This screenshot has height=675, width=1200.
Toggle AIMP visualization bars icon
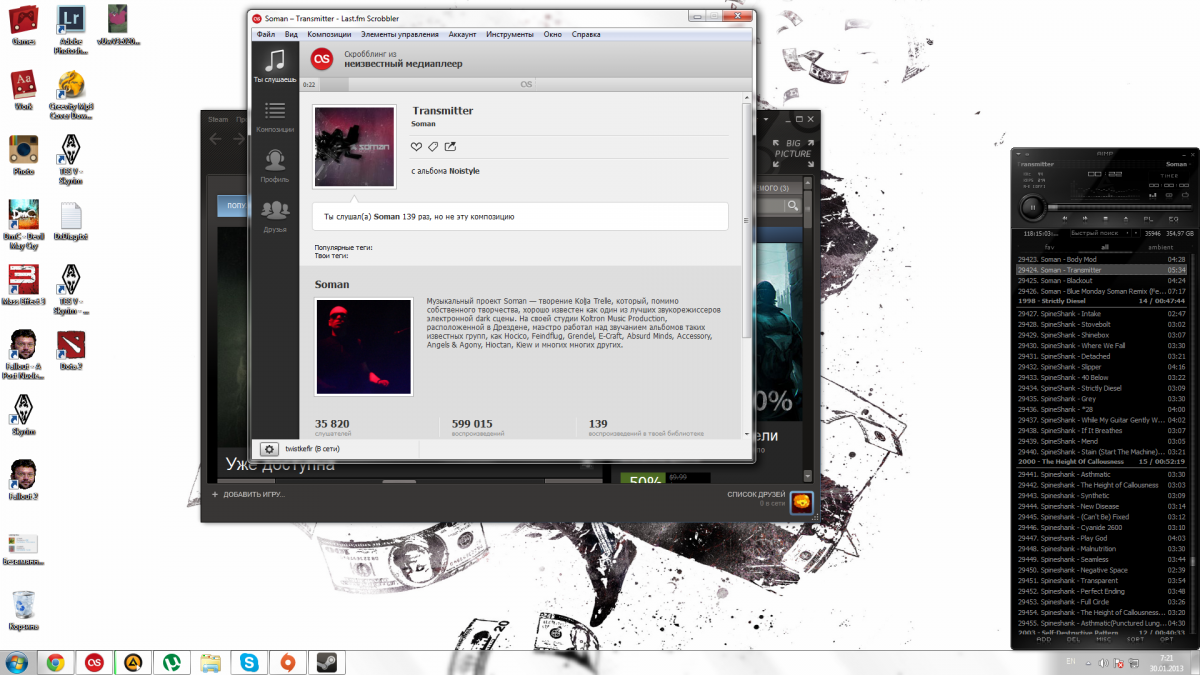pos(1153,195)
